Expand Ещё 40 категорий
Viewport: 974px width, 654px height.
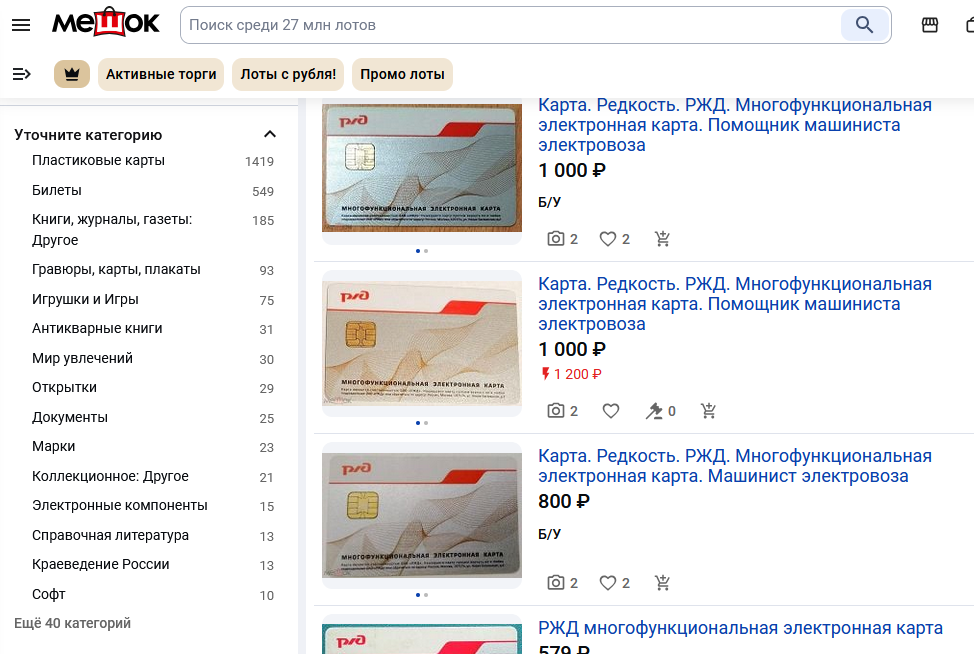pos(73,623)
